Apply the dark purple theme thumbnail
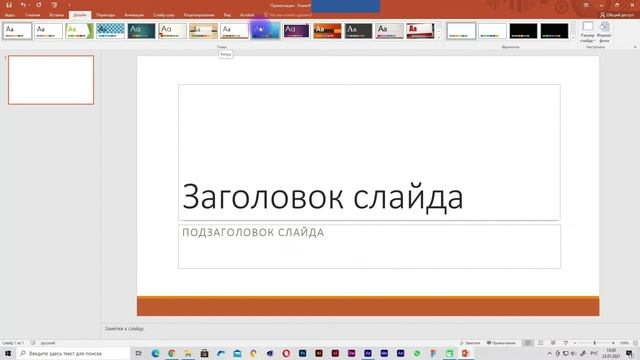Viewport: 640px width, 360px height. coord(296,31)
